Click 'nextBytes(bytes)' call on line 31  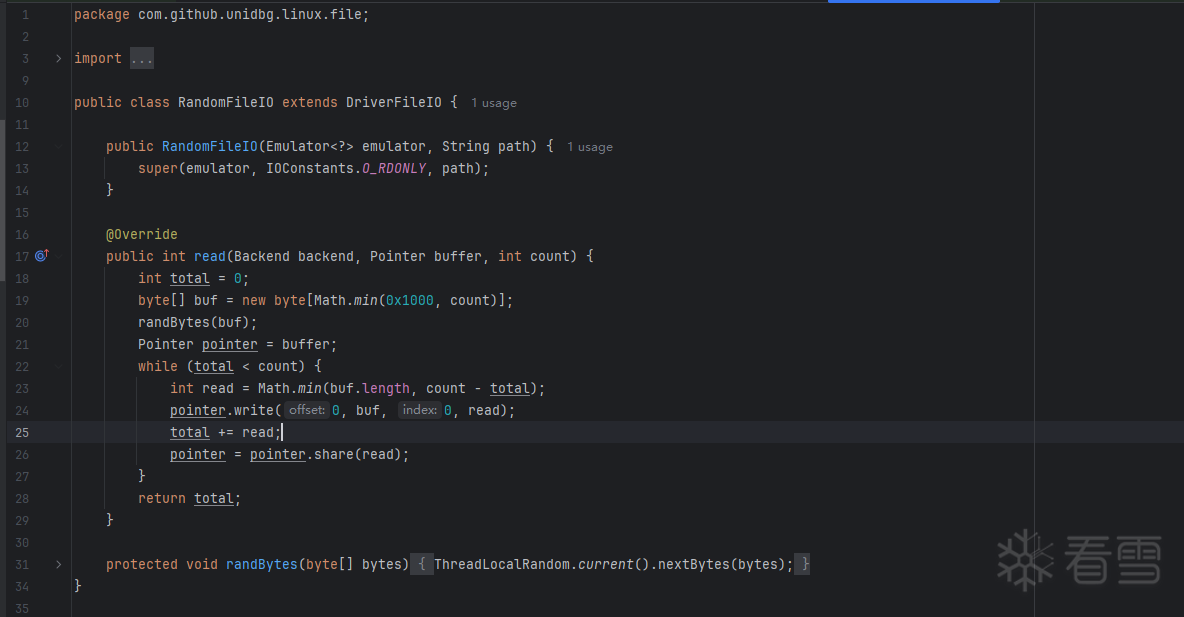(722, 564)
